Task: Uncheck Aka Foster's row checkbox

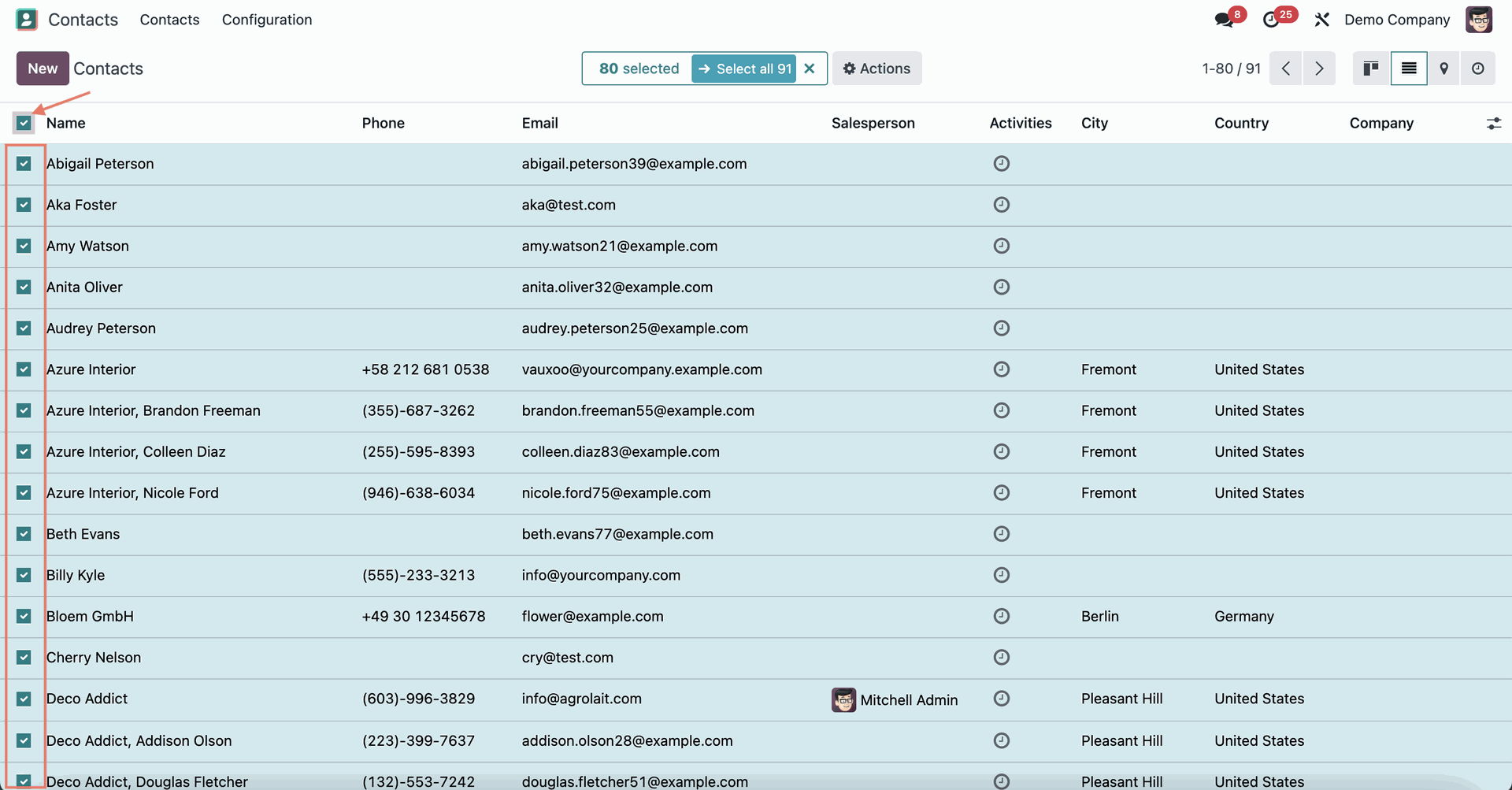Action: (24, 205)
